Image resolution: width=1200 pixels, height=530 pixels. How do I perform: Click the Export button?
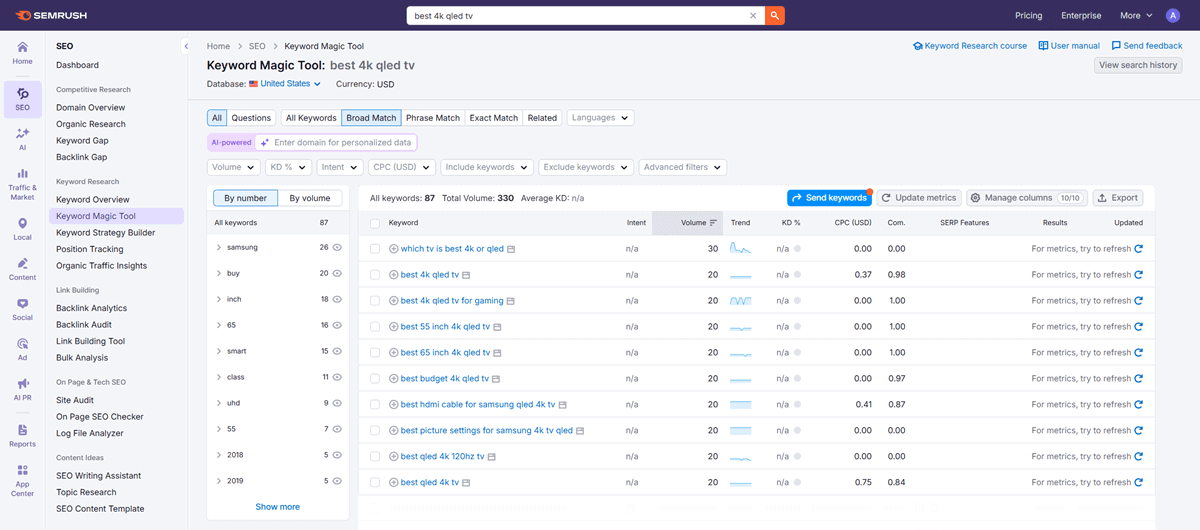pyautogui.click(x=1117, y=198)
